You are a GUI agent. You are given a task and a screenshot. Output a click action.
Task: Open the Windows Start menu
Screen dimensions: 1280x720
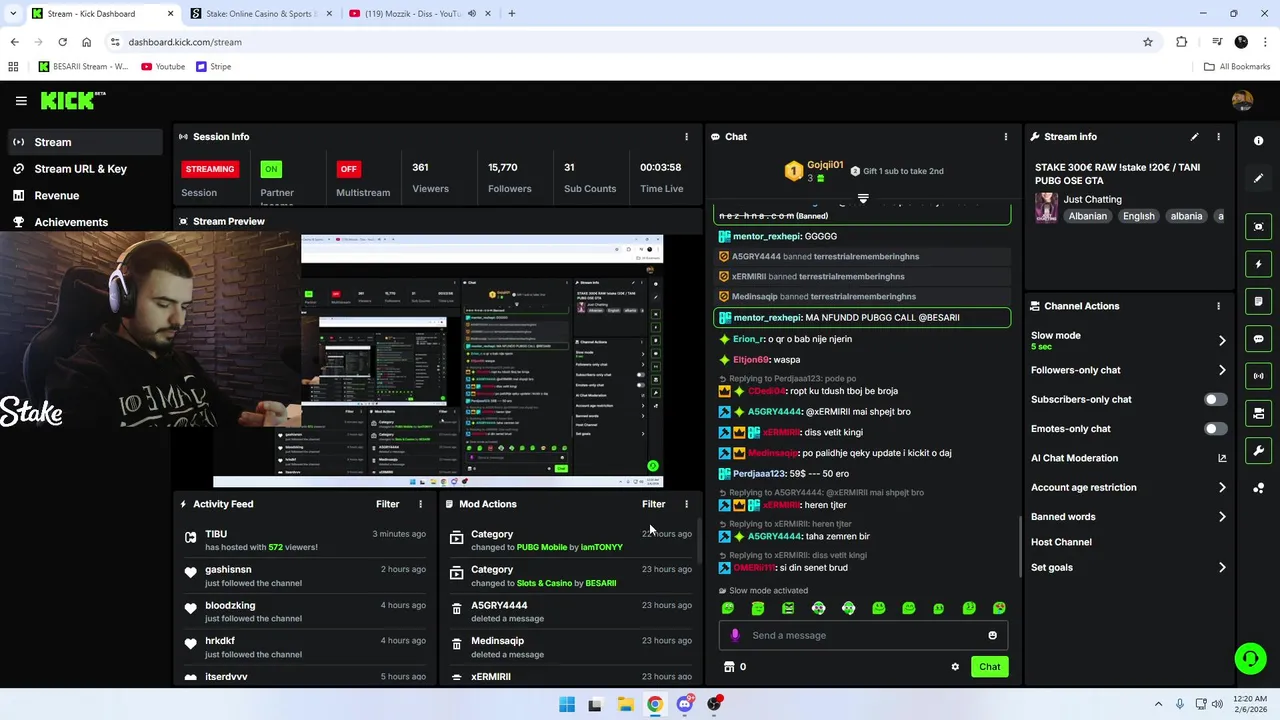567,704
